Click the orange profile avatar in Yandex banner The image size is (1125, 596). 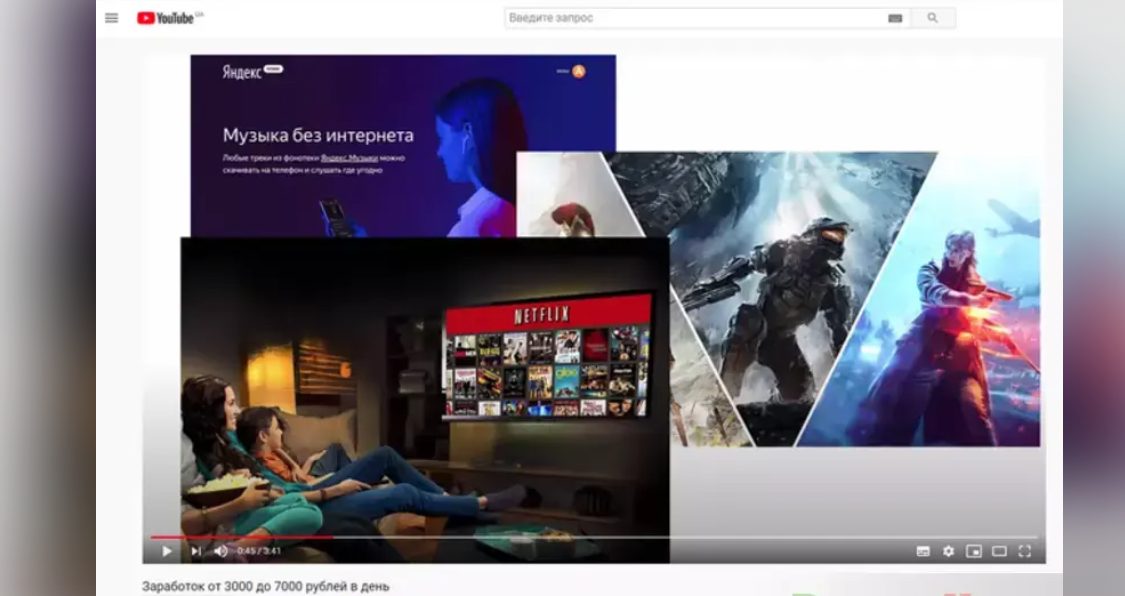[x=579, y=71]
